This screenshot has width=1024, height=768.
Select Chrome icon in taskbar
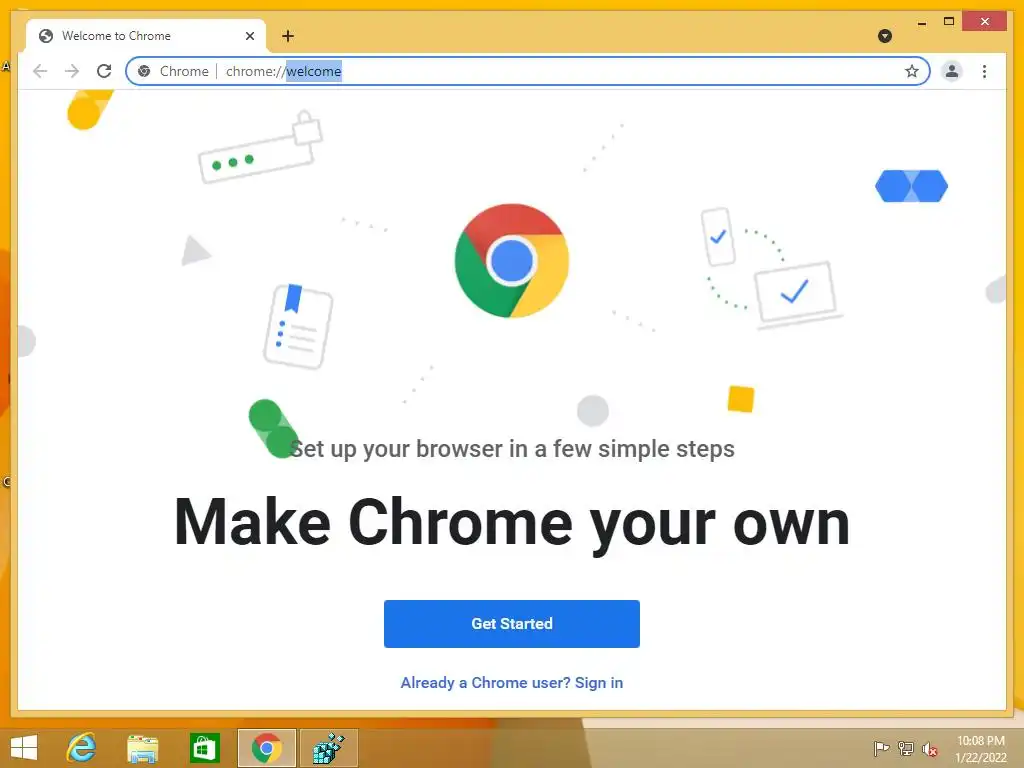point(266,748)
